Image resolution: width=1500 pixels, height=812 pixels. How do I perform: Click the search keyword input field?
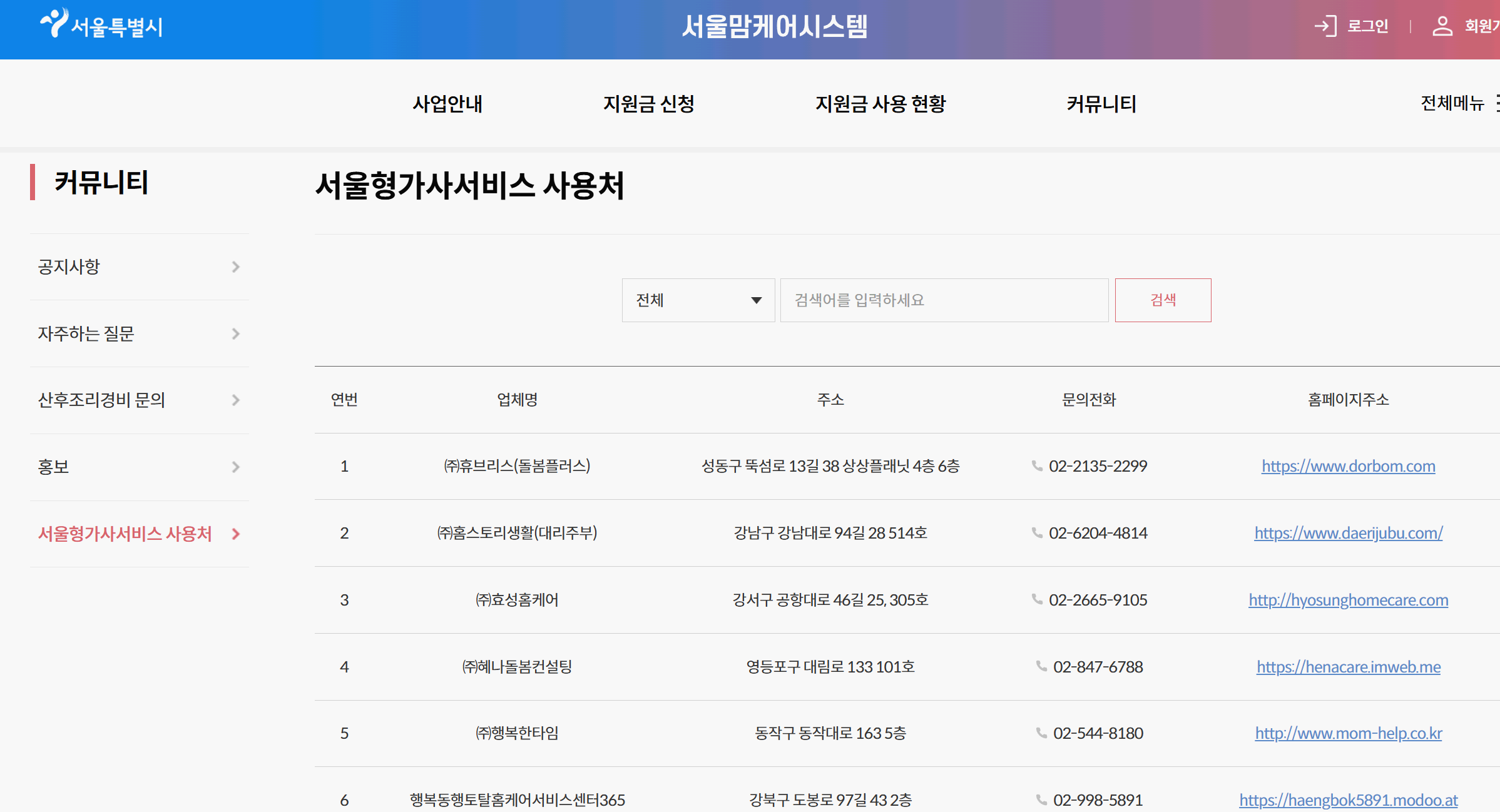point(944,300)
